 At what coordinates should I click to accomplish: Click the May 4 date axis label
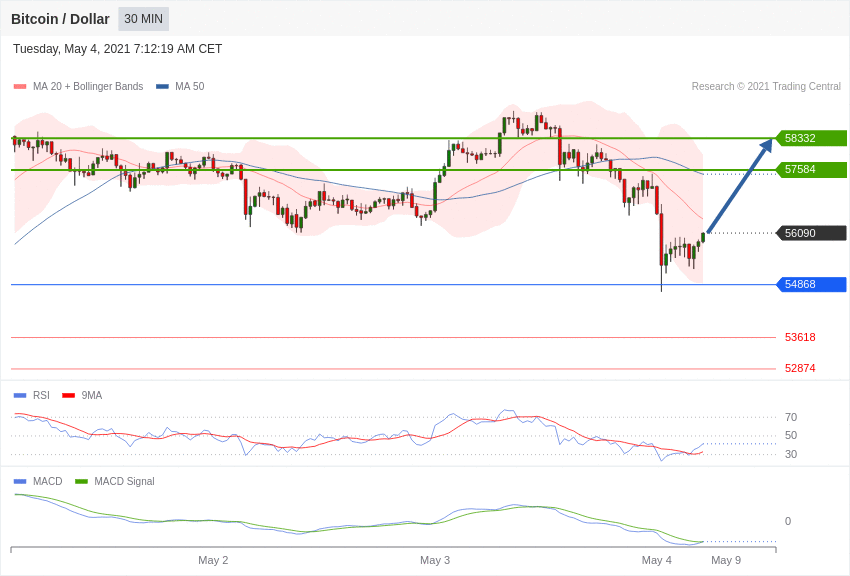click(x=656, y=560)
